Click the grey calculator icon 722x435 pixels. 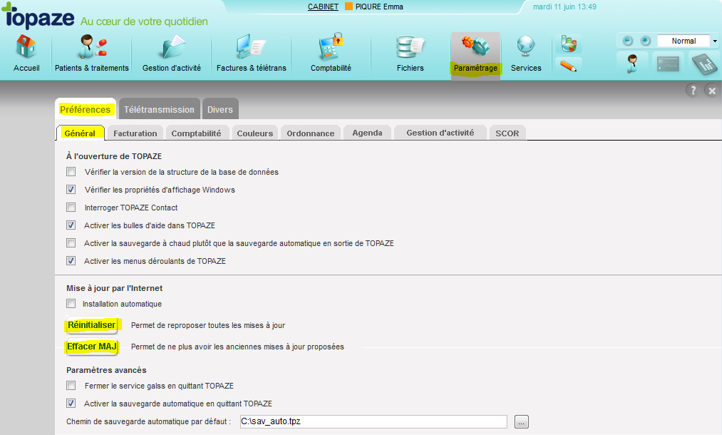(705, 64)
